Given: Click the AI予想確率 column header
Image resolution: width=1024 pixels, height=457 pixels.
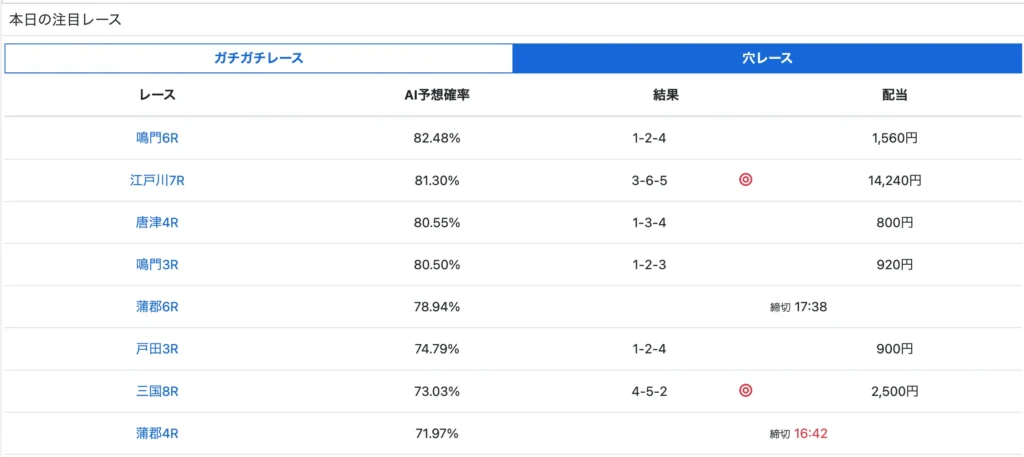Looking at the screenshot, I should click(x=436, y=96).
